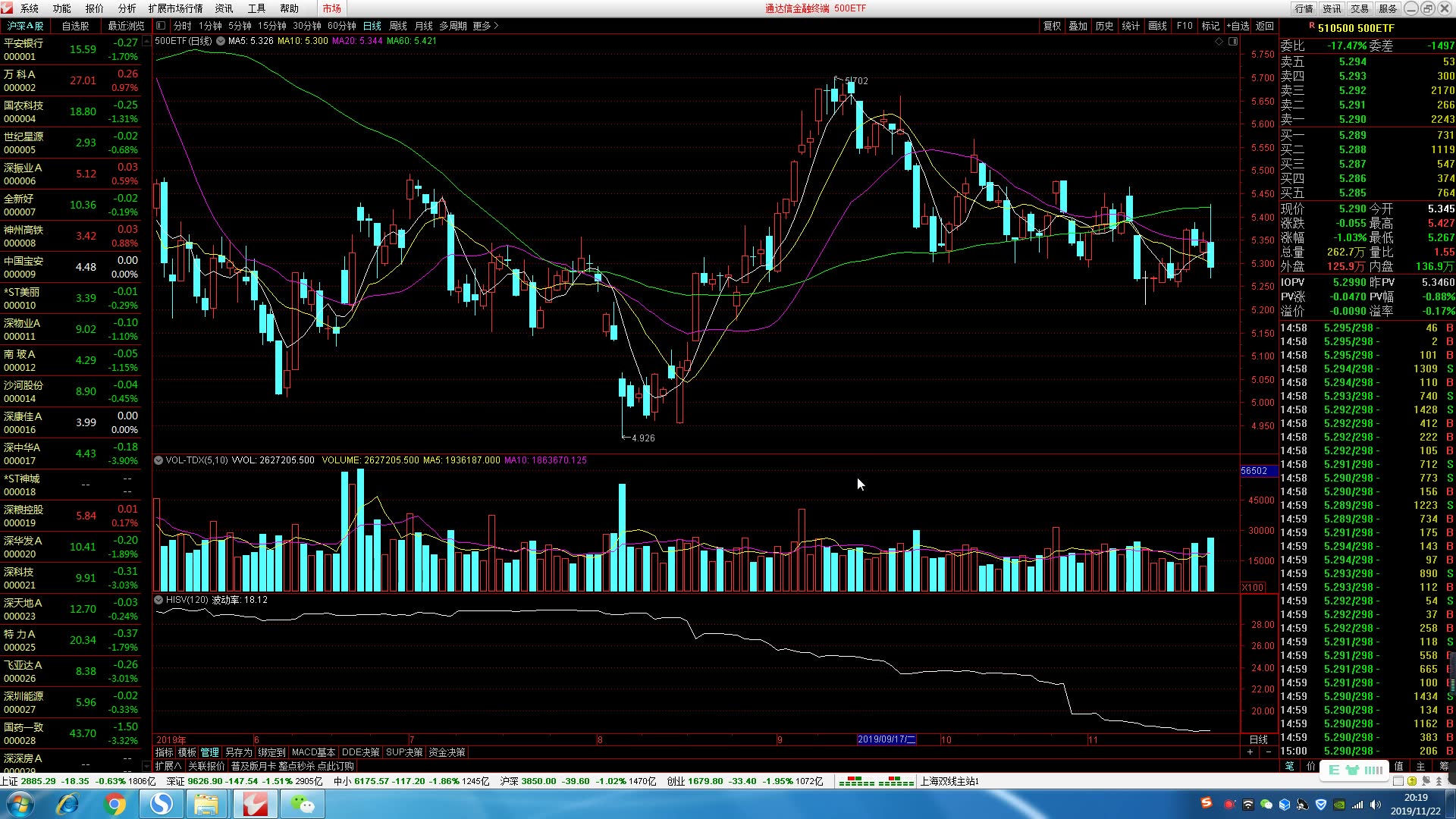The width and height of the screenshot is (1456, 819).
Task: Click the yellow upload icon in status bar
Action: [x=1411, y=781]
